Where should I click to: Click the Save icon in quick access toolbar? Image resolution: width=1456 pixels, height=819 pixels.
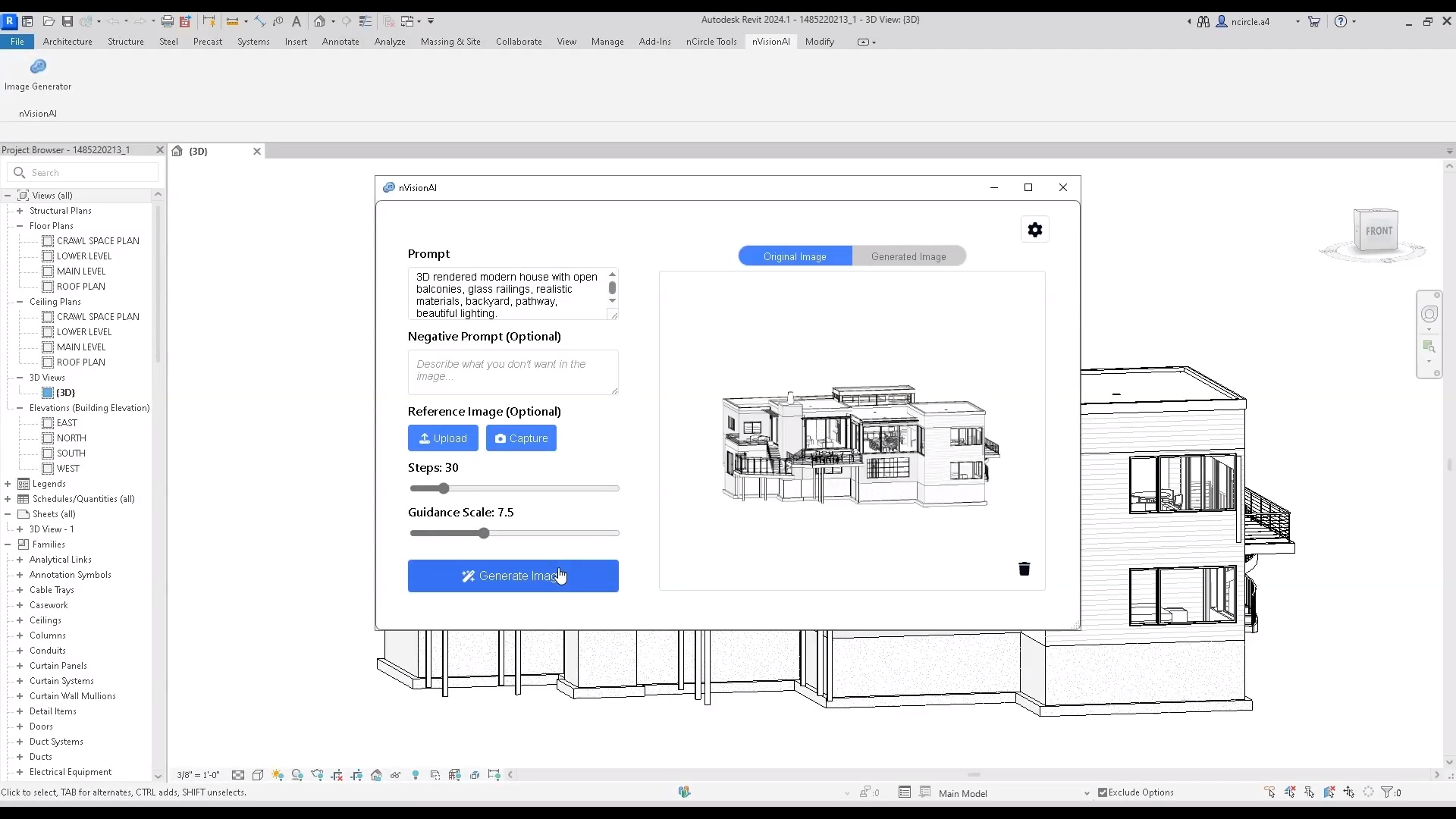click(x=67, y=21)
